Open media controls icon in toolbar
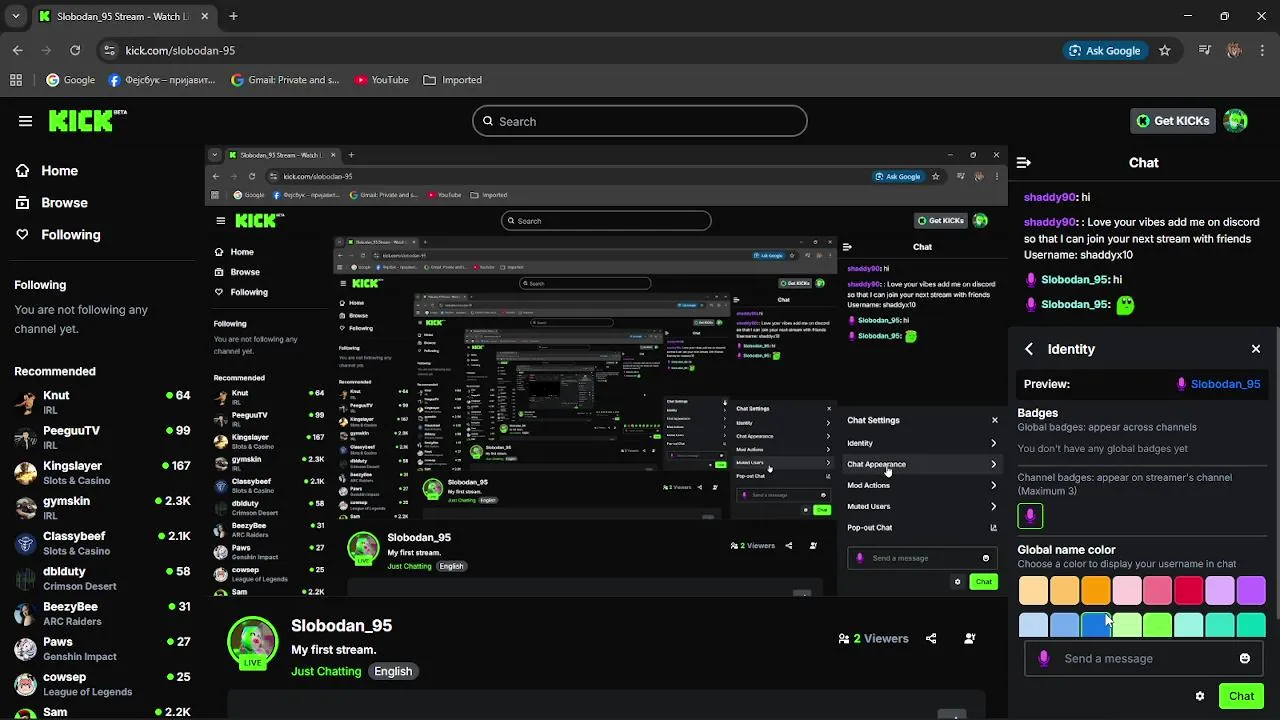 click(x=1205, y=50)
